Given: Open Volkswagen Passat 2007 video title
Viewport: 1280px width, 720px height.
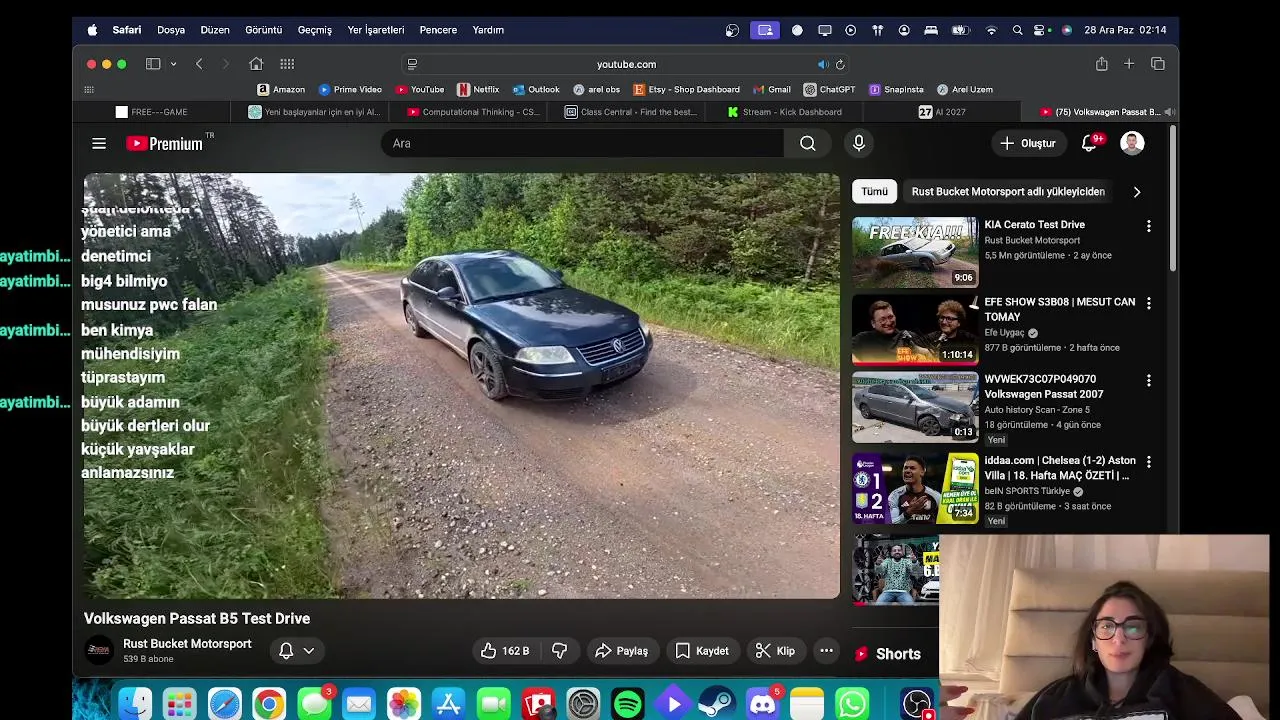Looking at the screenshot, I should pyautogui.click(x=1044, y=387).
